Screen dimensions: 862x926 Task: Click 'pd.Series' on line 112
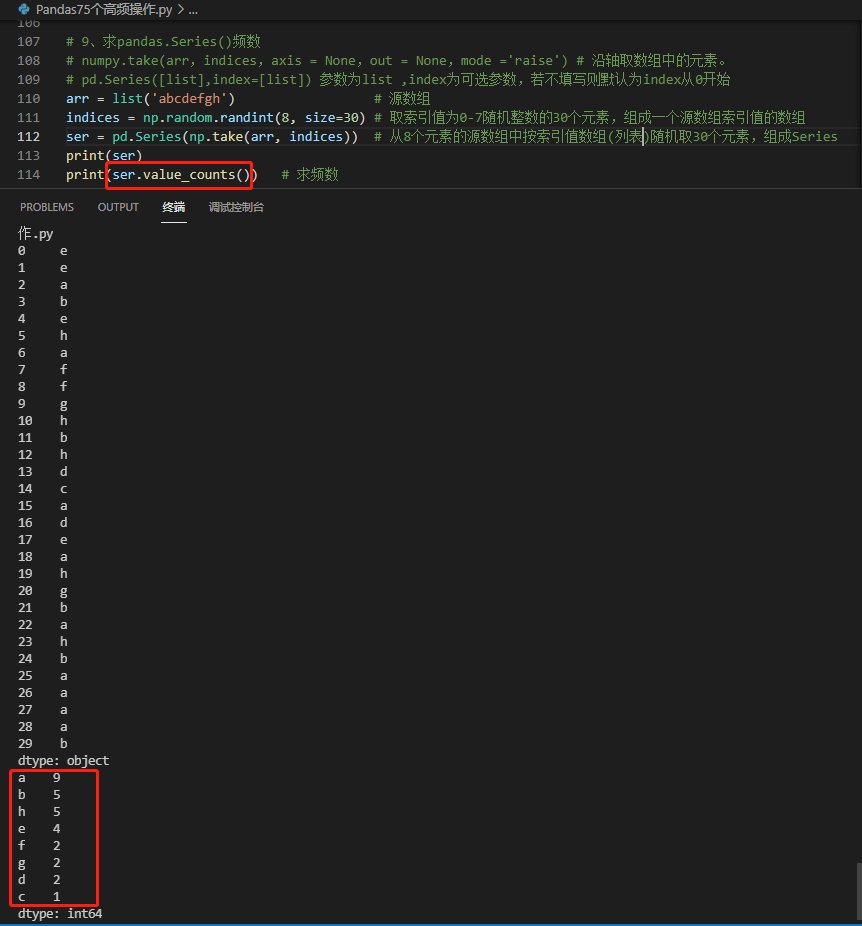pos(146,136)
